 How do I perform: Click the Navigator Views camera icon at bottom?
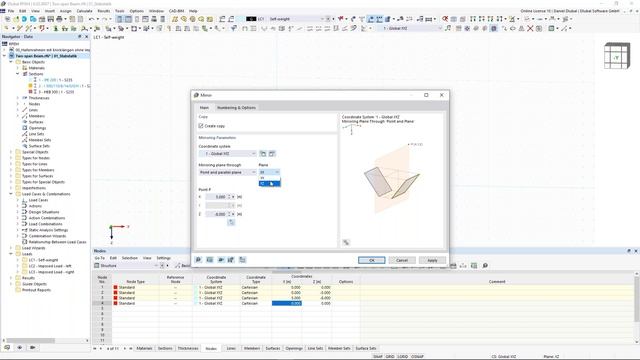click(32, 348)
